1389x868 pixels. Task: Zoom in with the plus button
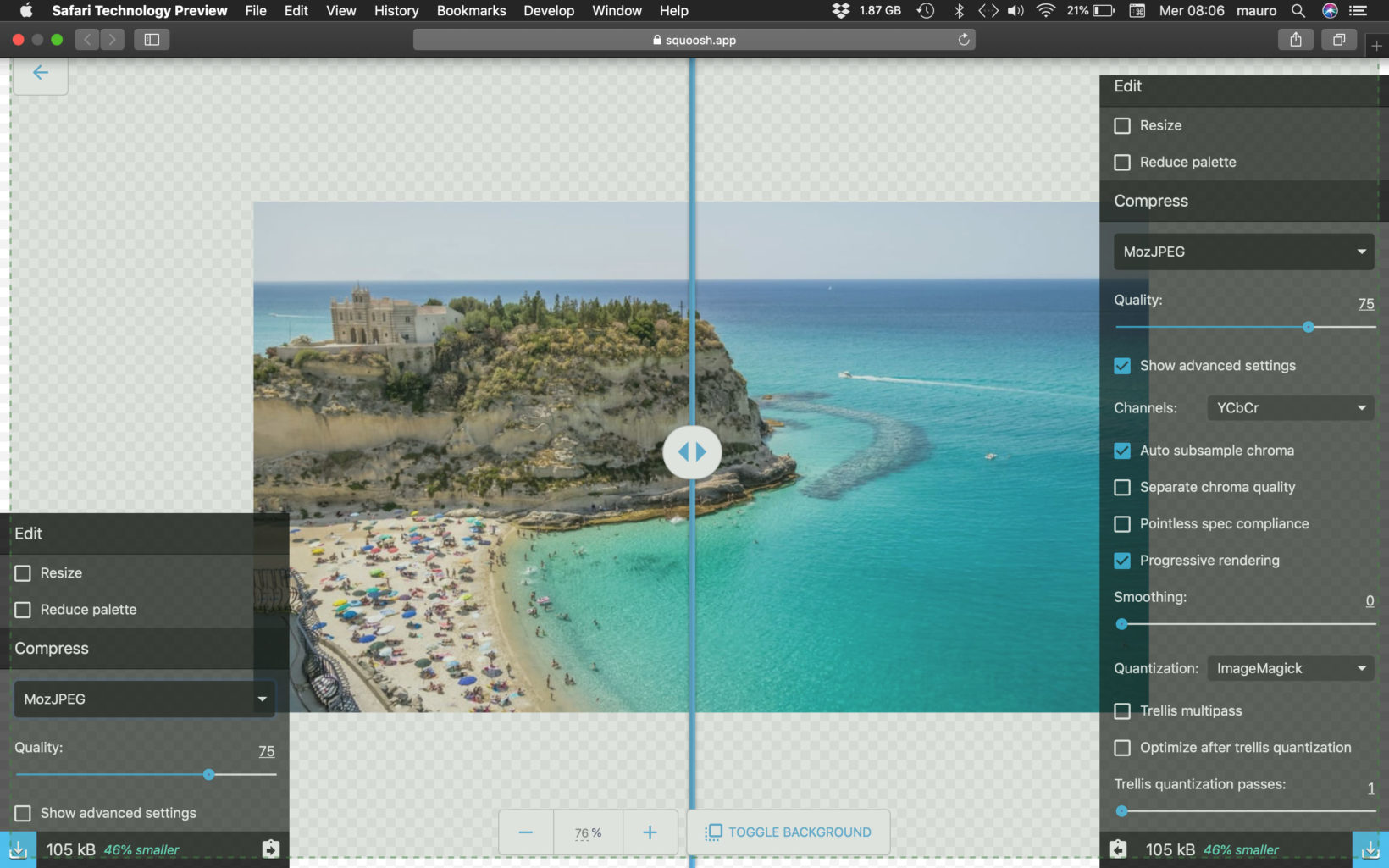point(650,832)
